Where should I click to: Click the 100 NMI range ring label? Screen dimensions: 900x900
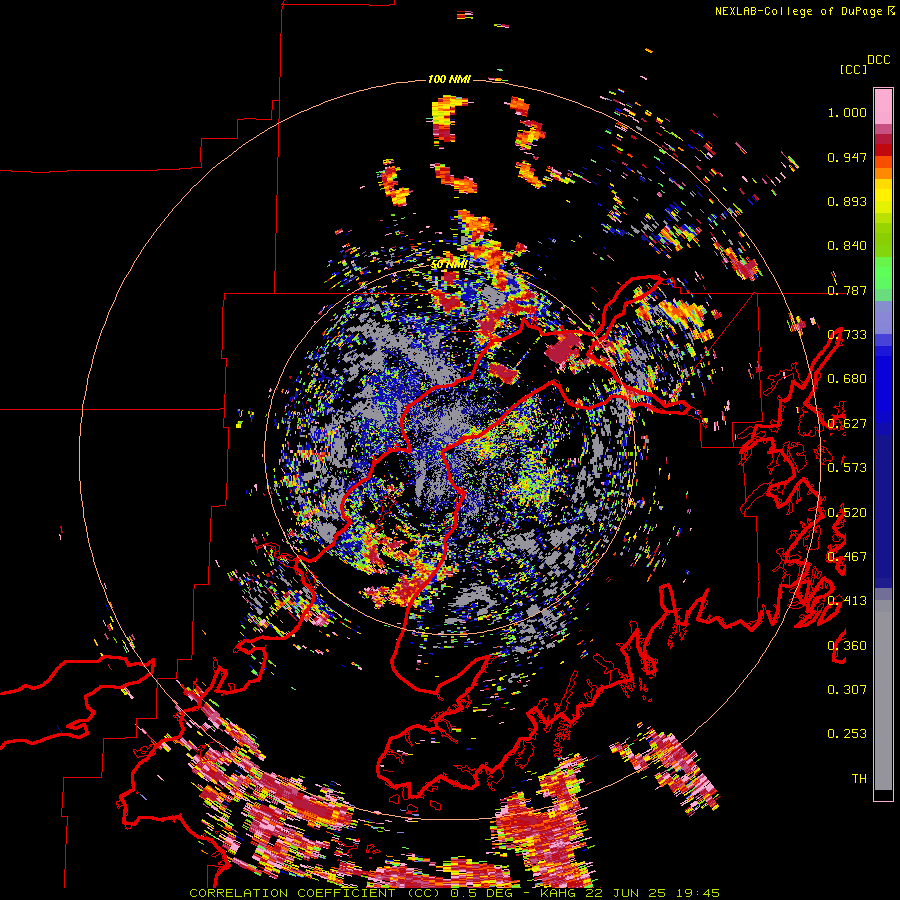(449, 79)
